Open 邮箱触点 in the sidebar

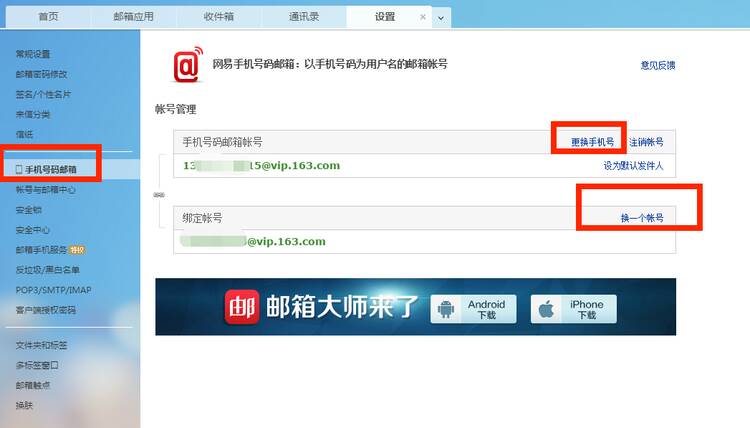[33, 385]
